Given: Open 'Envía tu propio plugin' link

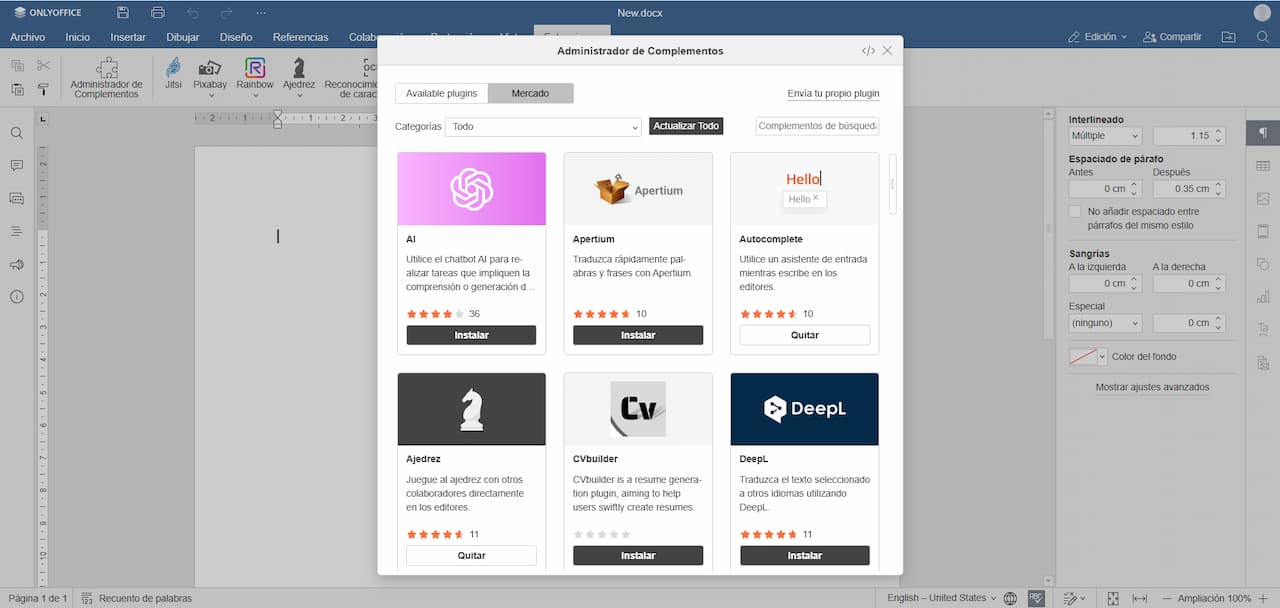Looking at the screenshot, I should point(833,93).
